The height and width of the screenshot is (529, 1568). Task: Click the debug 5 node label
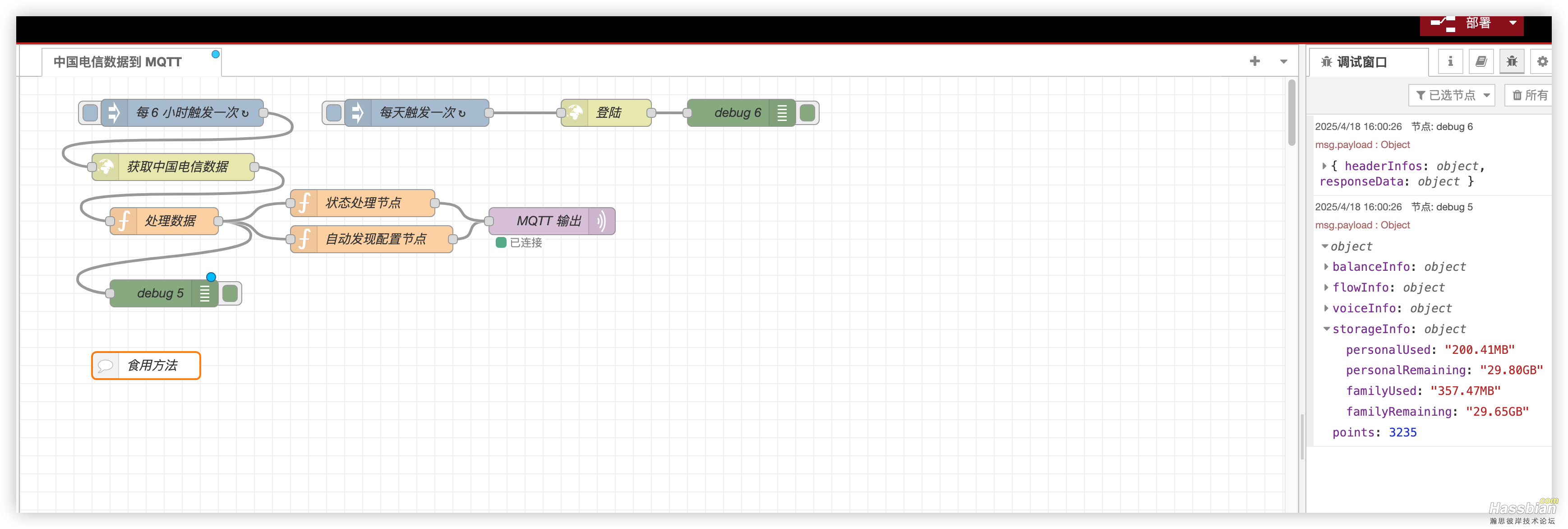[160, 293]
